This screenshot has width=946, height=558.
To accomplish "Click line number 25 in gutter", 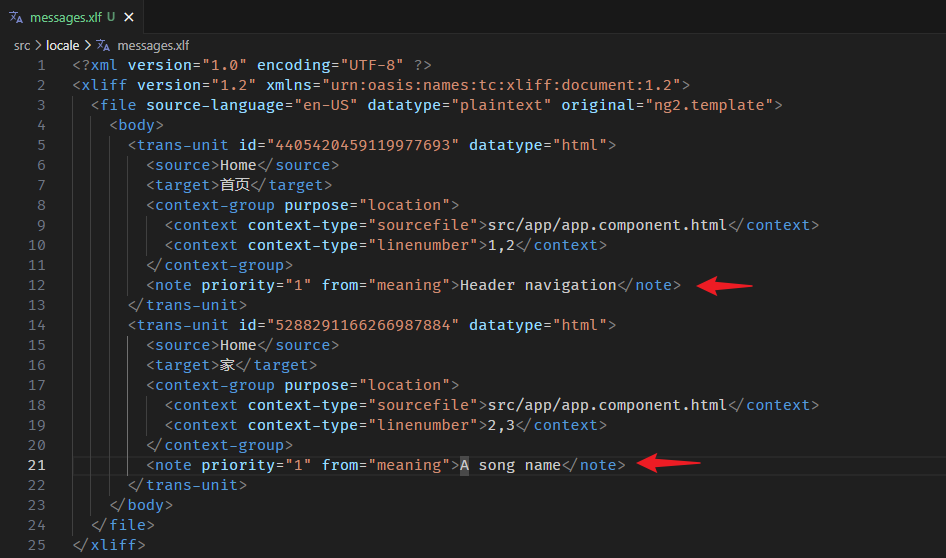I will [37, 545].
